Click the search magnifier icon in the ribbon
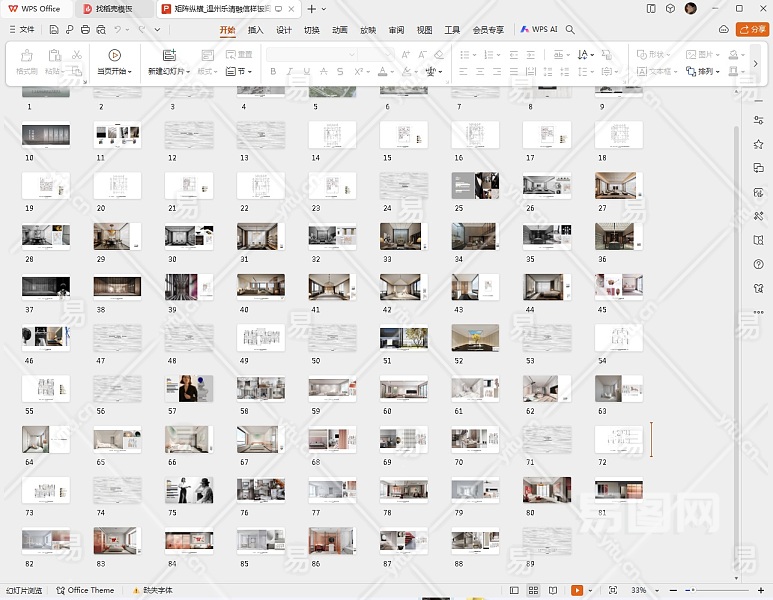The width and height of the screenshot is (773, 600). click(570, 30)
